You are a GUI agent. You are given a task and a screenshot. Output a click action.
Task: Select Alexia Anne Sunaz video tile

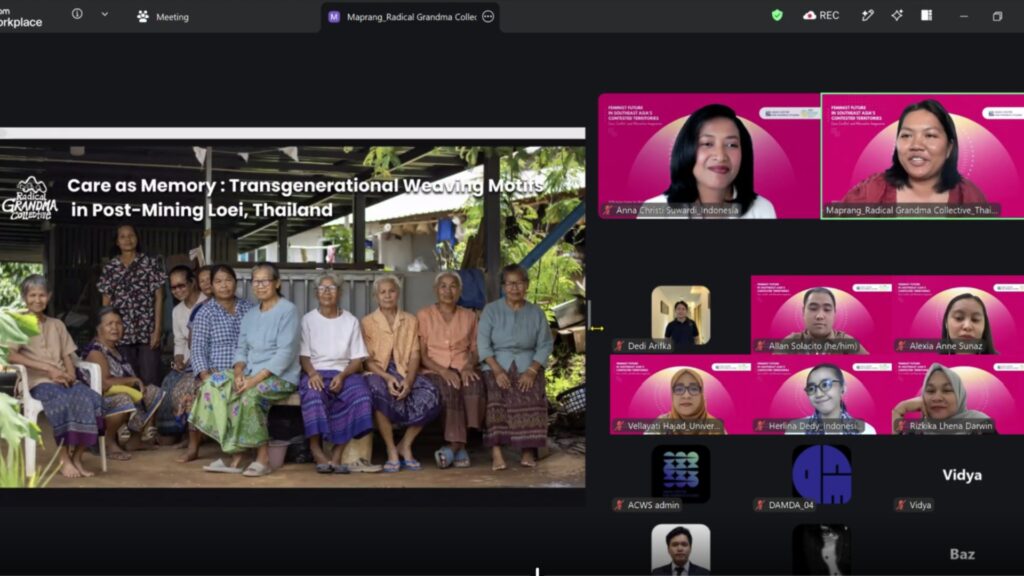958,315
